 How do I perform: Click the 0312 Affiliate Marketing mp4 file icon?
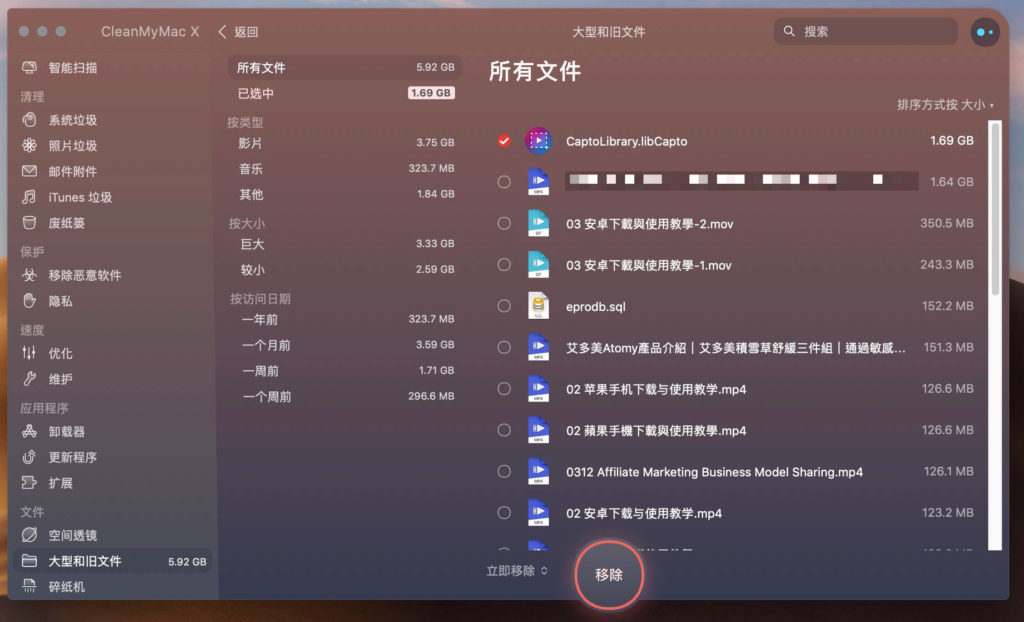538,471
